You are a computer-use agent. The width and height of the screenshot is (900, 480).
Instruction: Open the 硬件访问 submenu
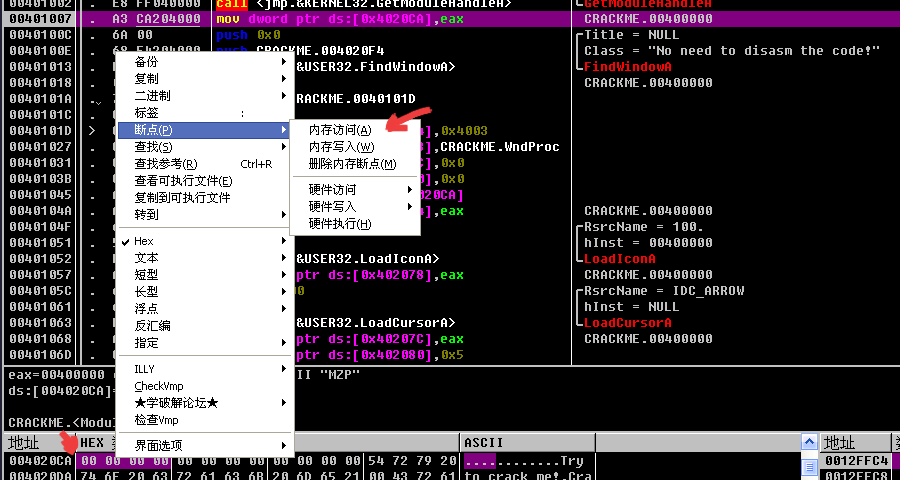coord(354,189)
